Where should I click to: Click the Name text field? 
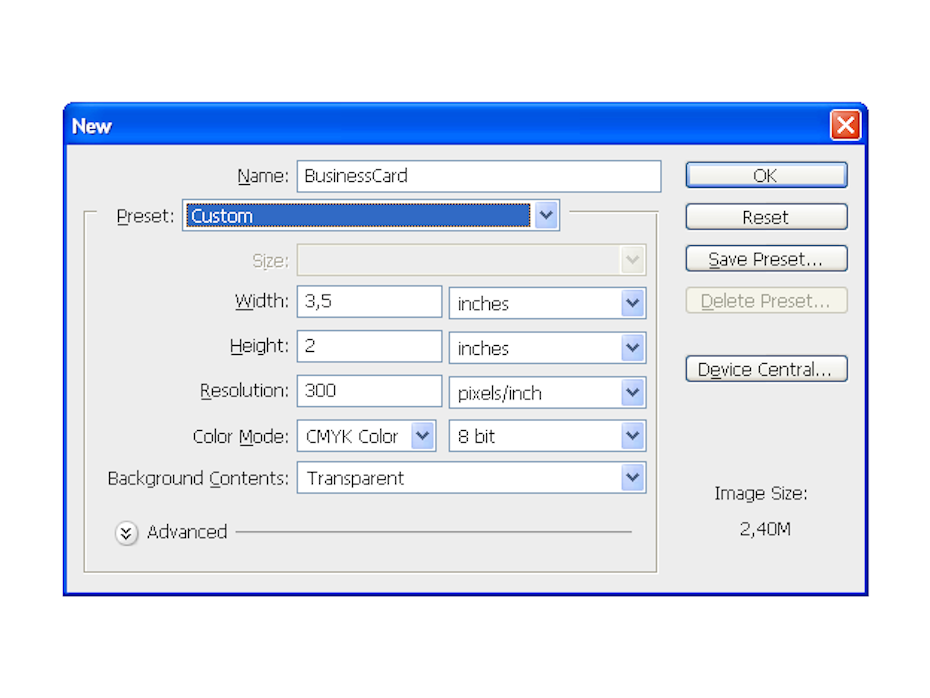478,176
